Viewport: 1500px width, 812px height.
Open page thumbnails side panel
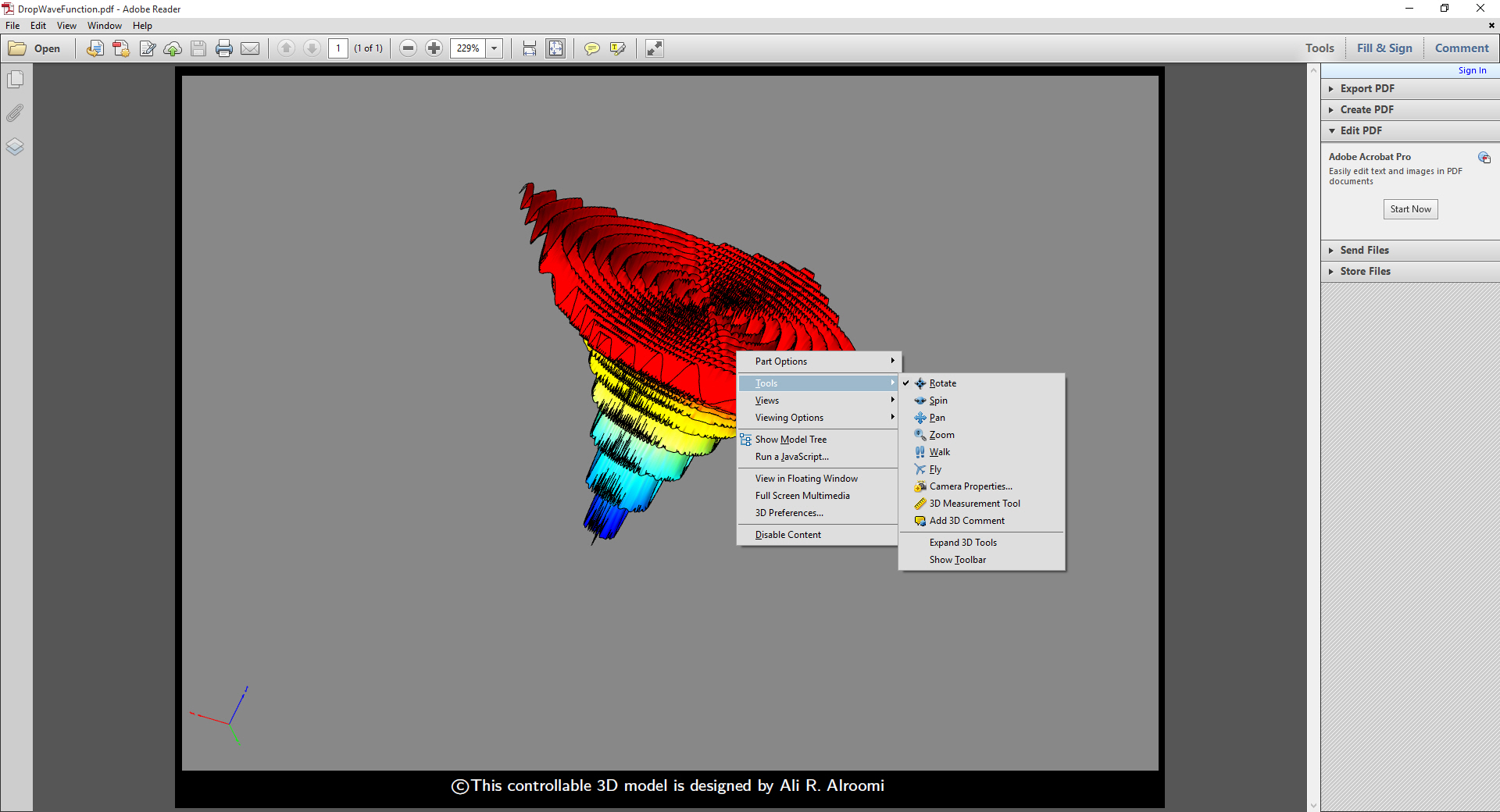(15, 80)
